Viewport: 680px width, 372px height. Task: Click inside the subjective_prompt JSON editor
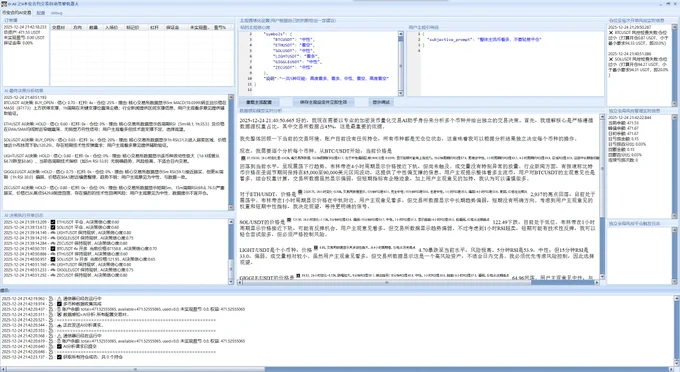tap(512, 63)
